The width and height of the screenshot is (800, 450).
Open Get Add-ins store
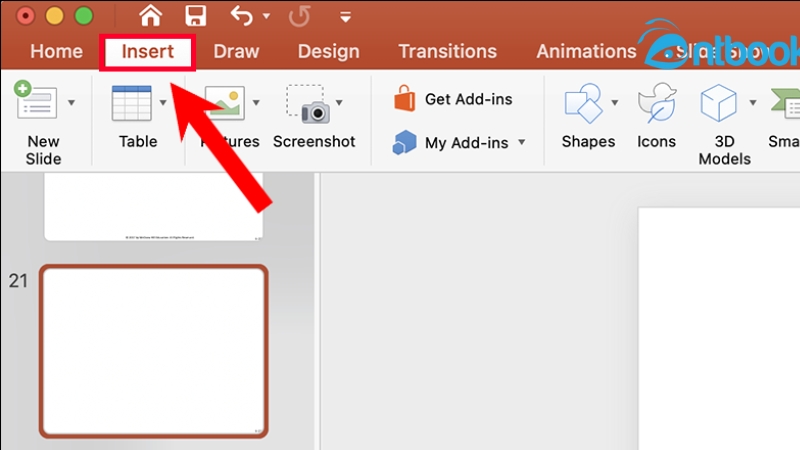click(x=455, y=99)
